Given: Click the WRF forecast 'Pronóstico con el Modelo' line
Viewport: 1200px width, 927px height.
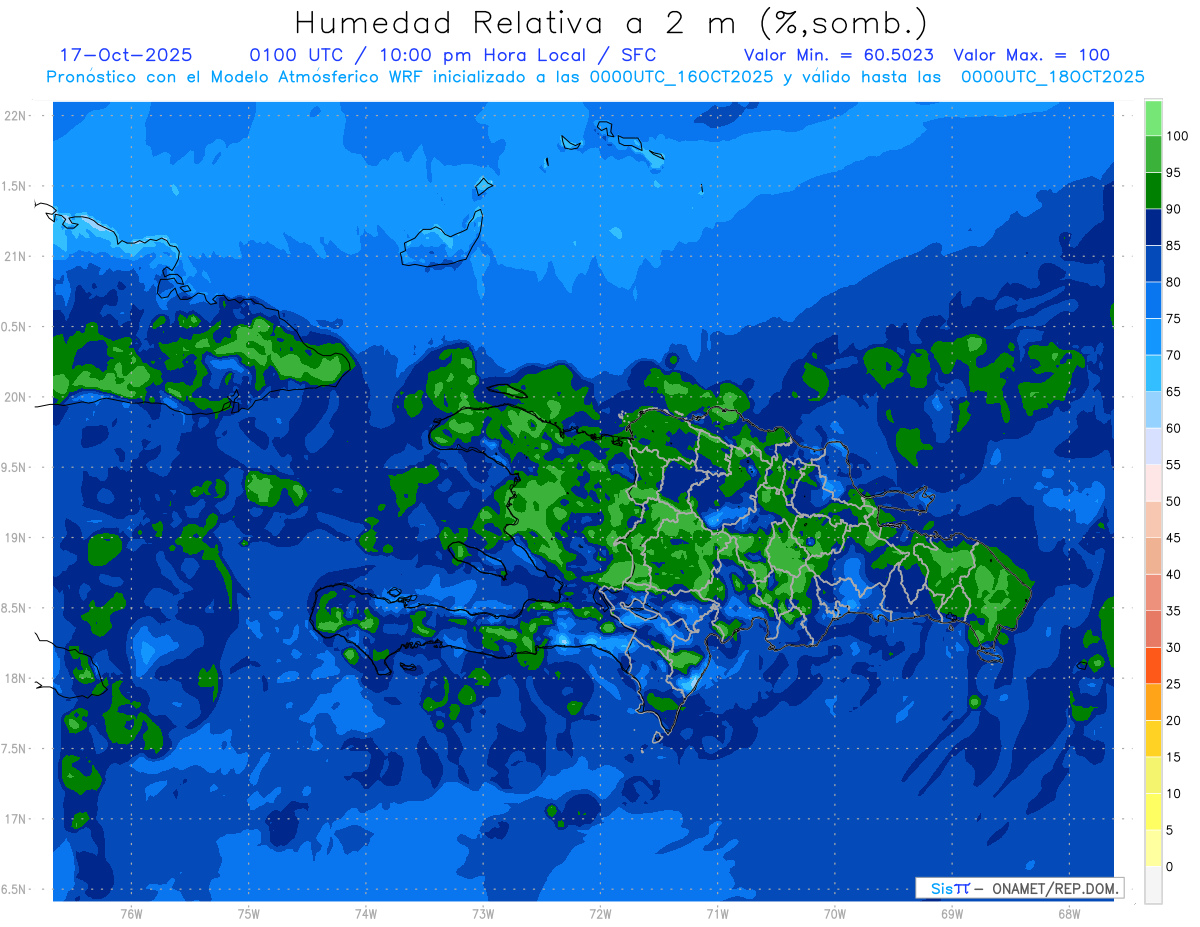Looking at the screenshot, I should (x=595, y=76).
